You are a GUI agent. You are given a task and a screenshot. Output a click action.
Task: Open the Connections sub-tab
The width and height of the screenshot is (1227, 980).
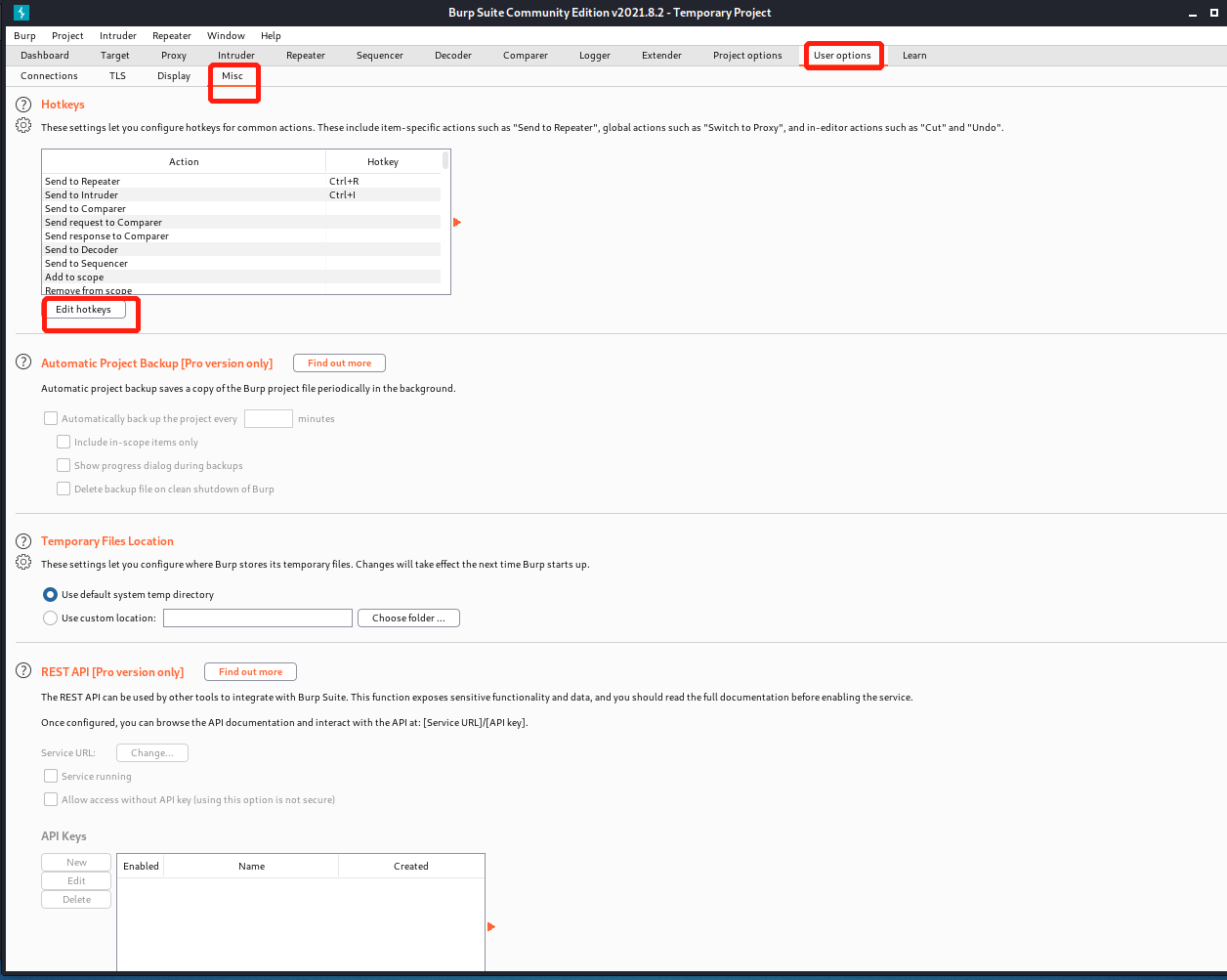click(49, 76)
